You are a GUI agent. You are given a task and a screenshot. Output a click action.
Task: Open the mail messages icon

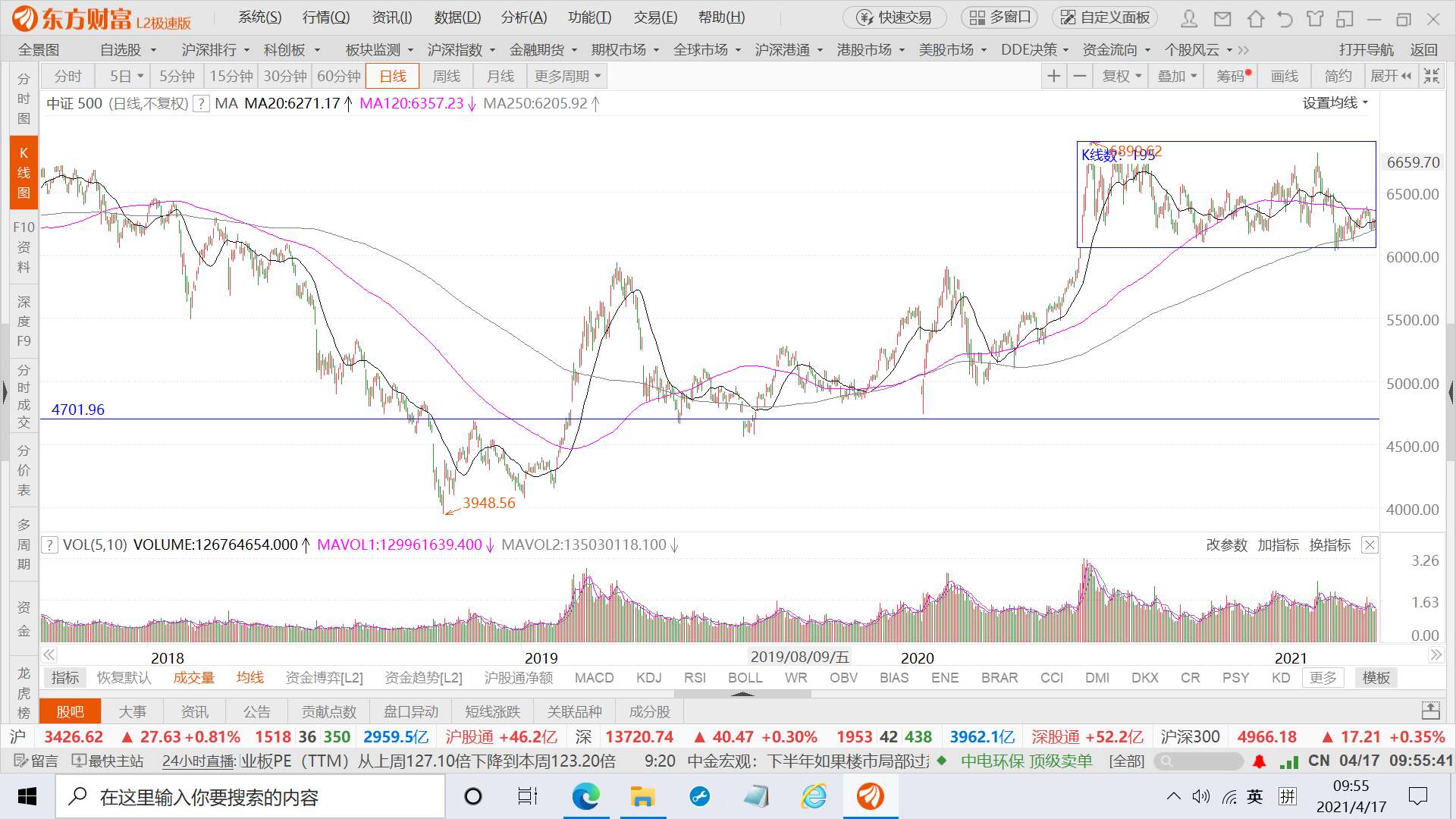tap(1222, 18)
